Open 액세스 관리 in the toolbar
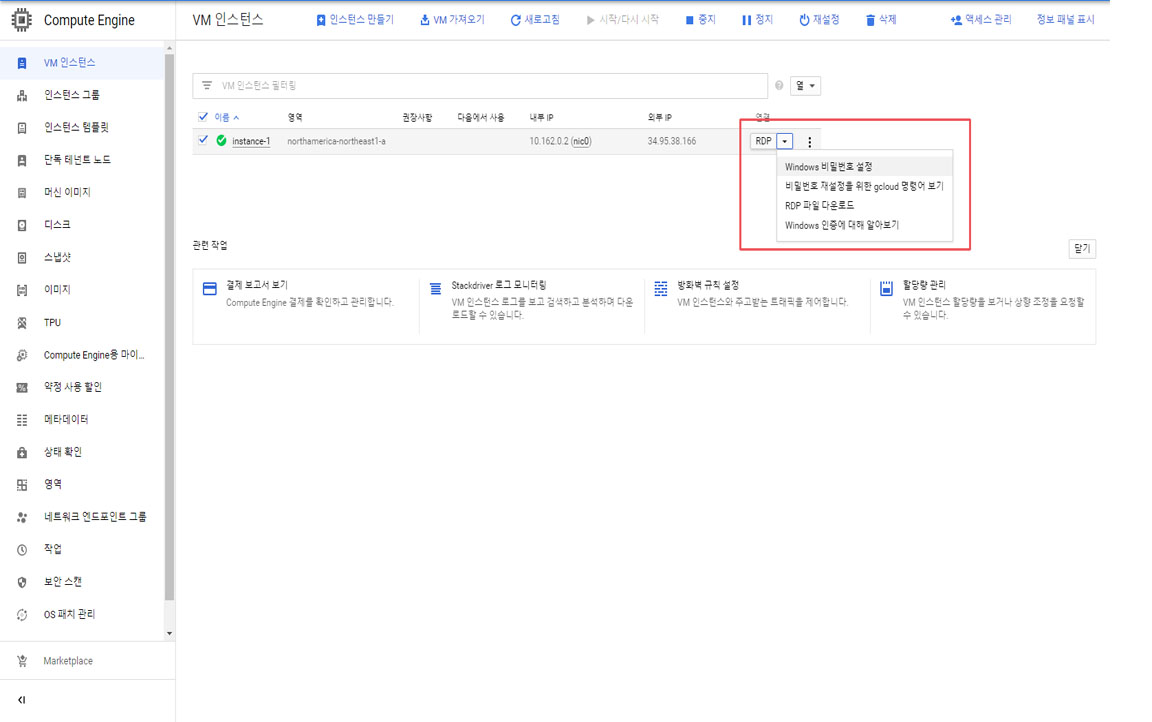Screen dimensions: 1152x722 pyautogui.click(x=981, y=20)
